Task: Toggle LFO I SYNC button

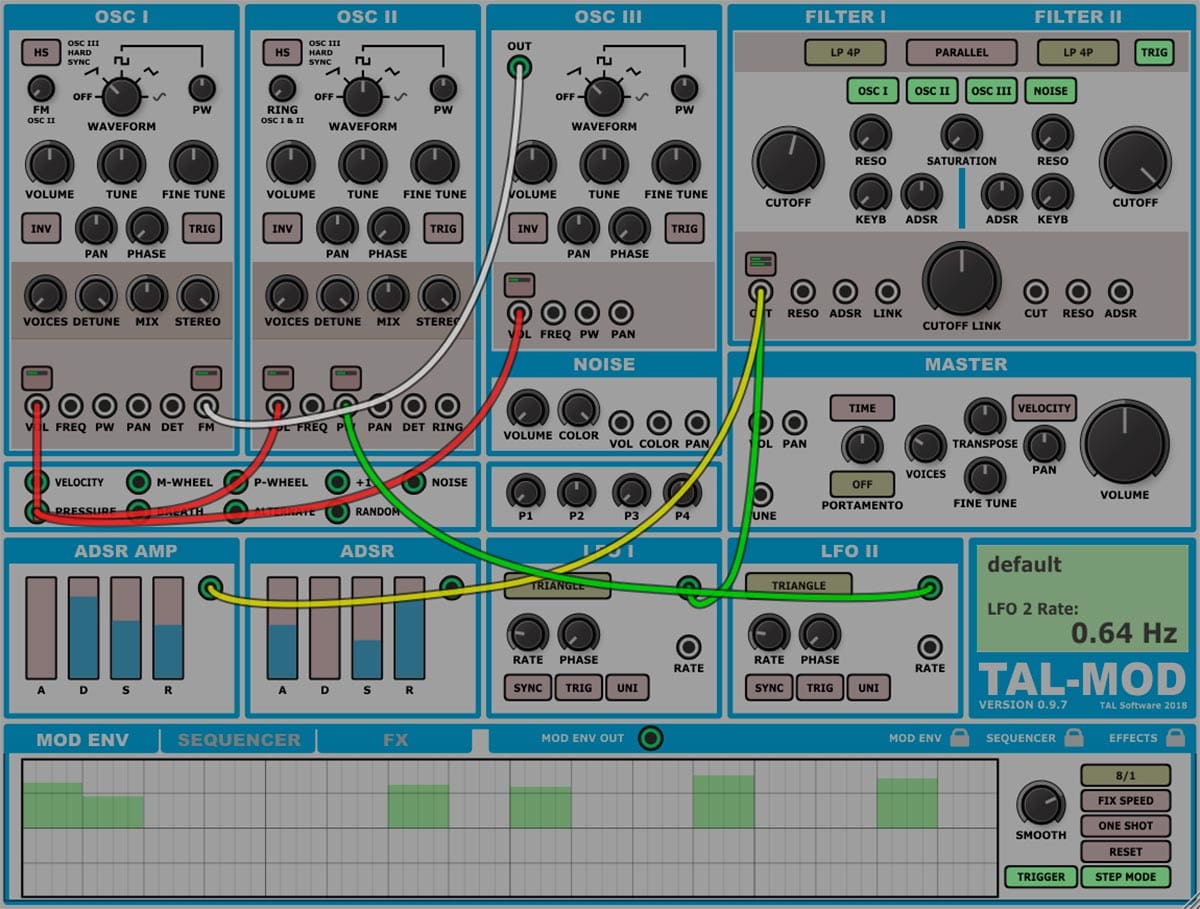Action: [x=527, y=688]
